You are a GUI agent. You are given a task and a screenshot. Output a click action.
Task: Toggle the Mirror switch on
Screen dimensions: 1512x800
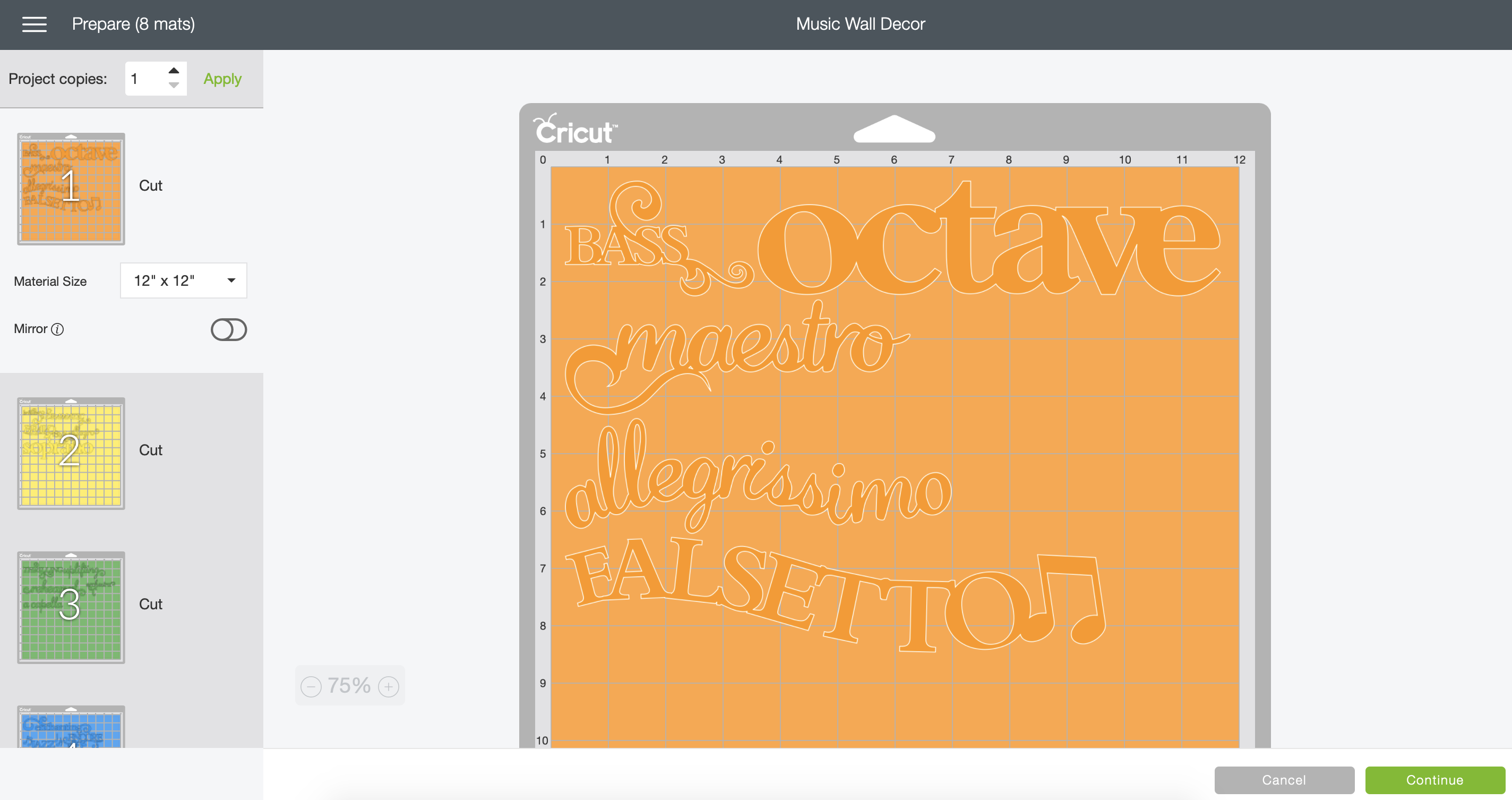click(228, 329)
